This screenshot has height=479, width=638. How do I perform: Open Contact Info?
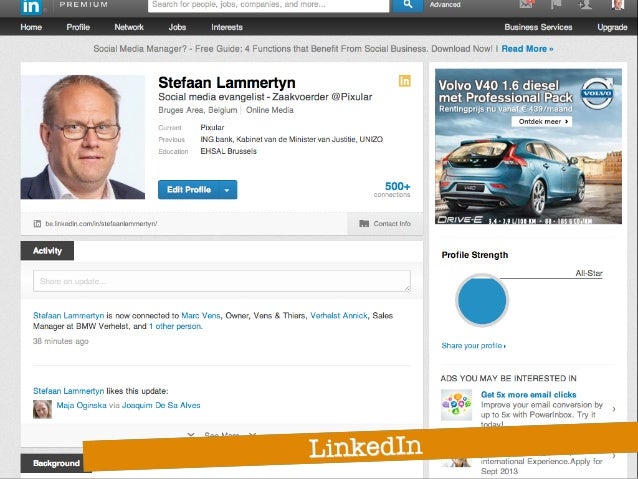click(385, 223)
